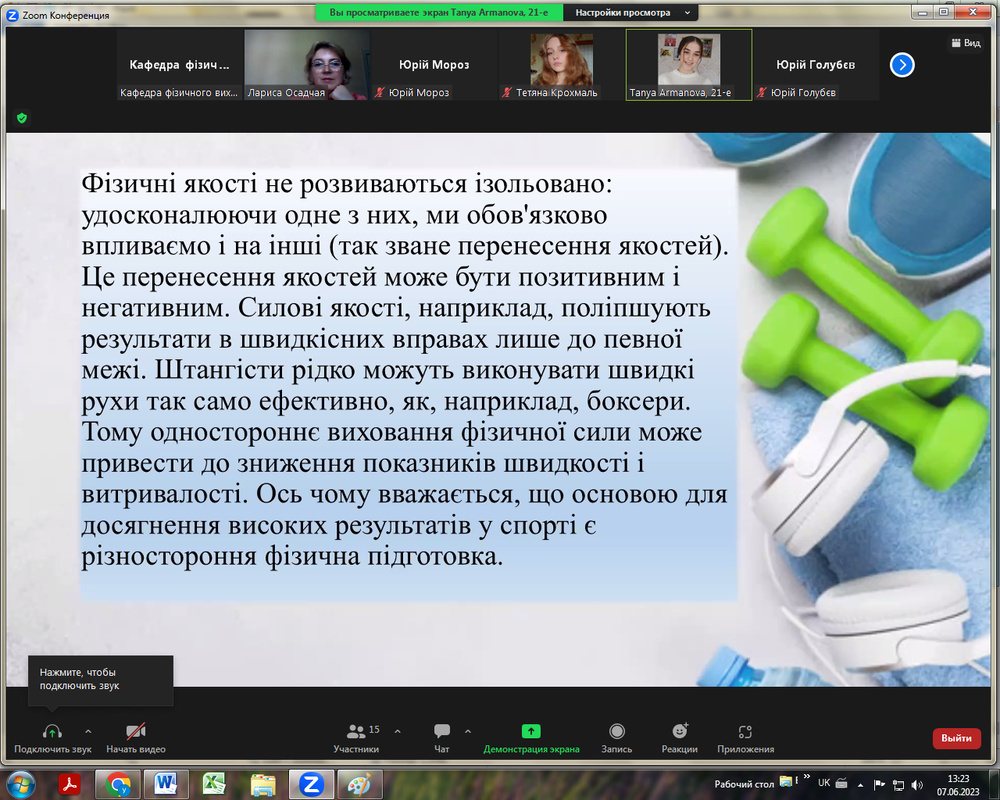Start recording with Запись
The width and height of the screenshot is (1000, 800).
click(616, 738)
